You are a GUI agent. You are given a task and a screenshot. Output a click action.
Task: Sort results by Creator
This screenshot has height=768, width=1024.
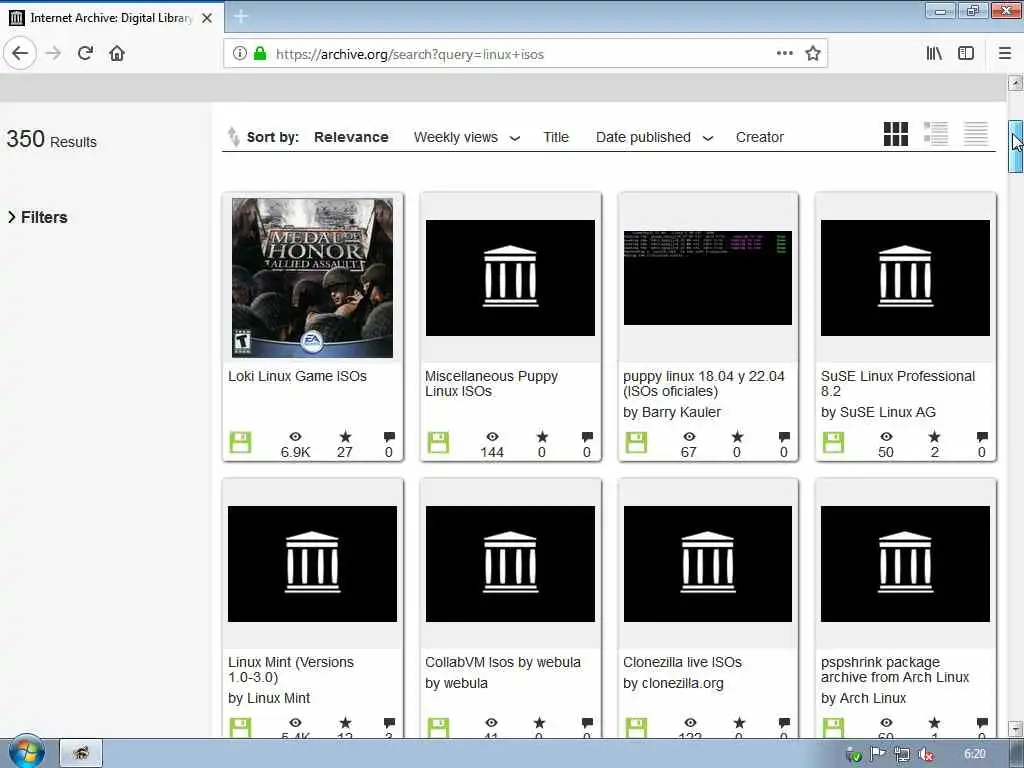pos(760,137)
